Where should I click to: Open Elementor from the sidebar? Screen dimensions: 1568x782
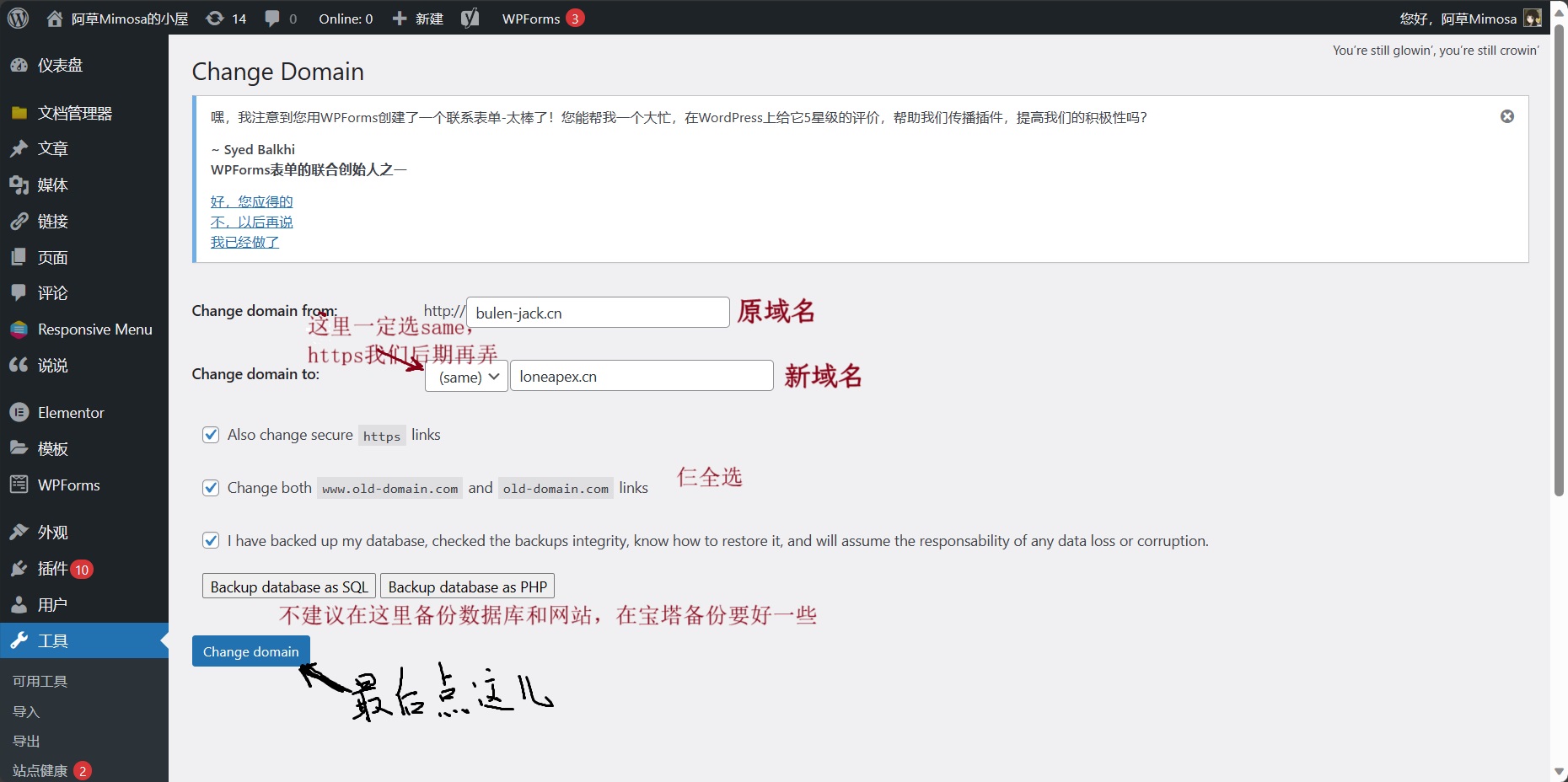point(71,413)
